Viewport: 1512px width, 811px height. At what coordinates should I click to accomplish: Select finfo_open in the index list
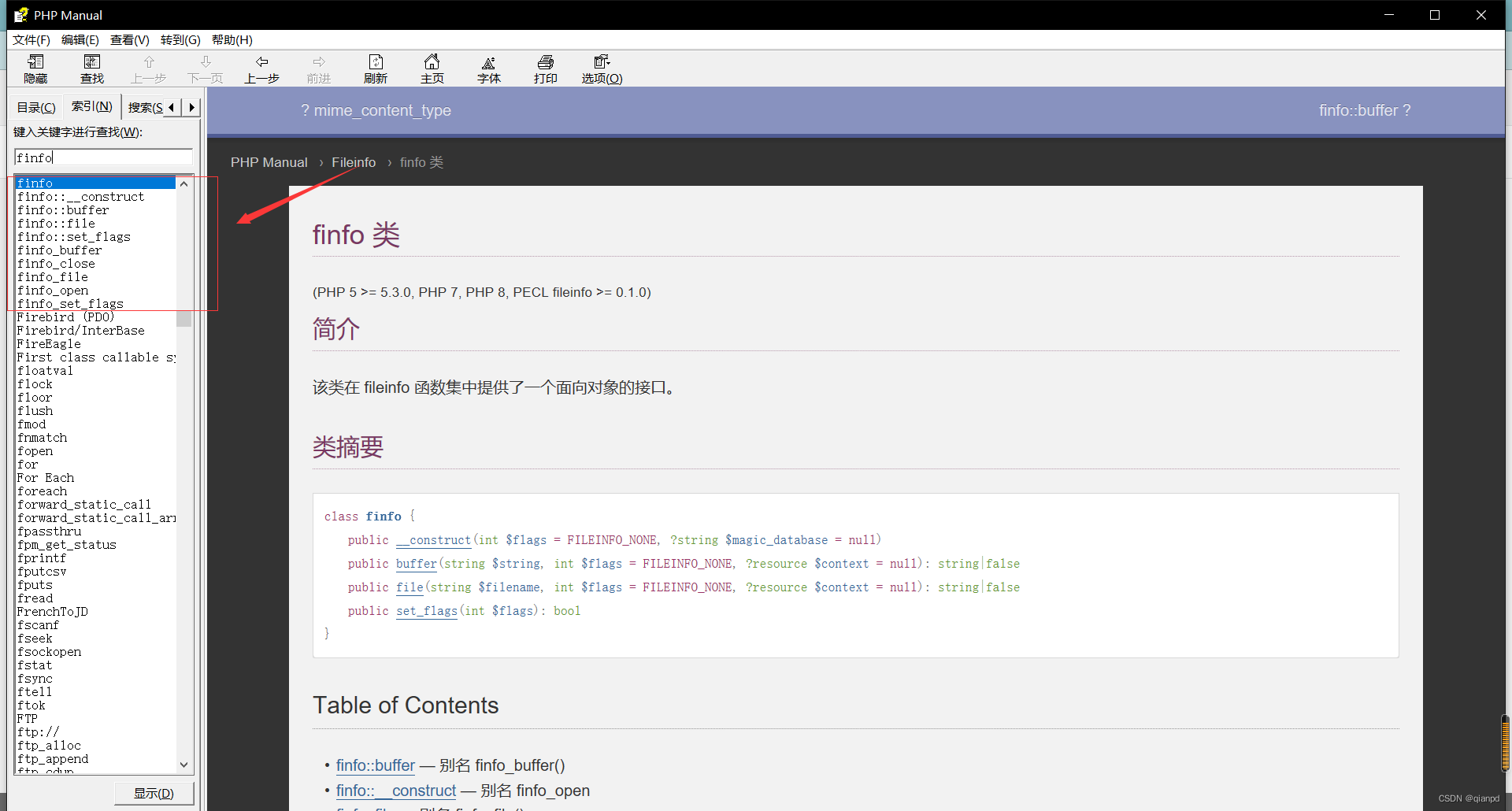click(53, 290)
